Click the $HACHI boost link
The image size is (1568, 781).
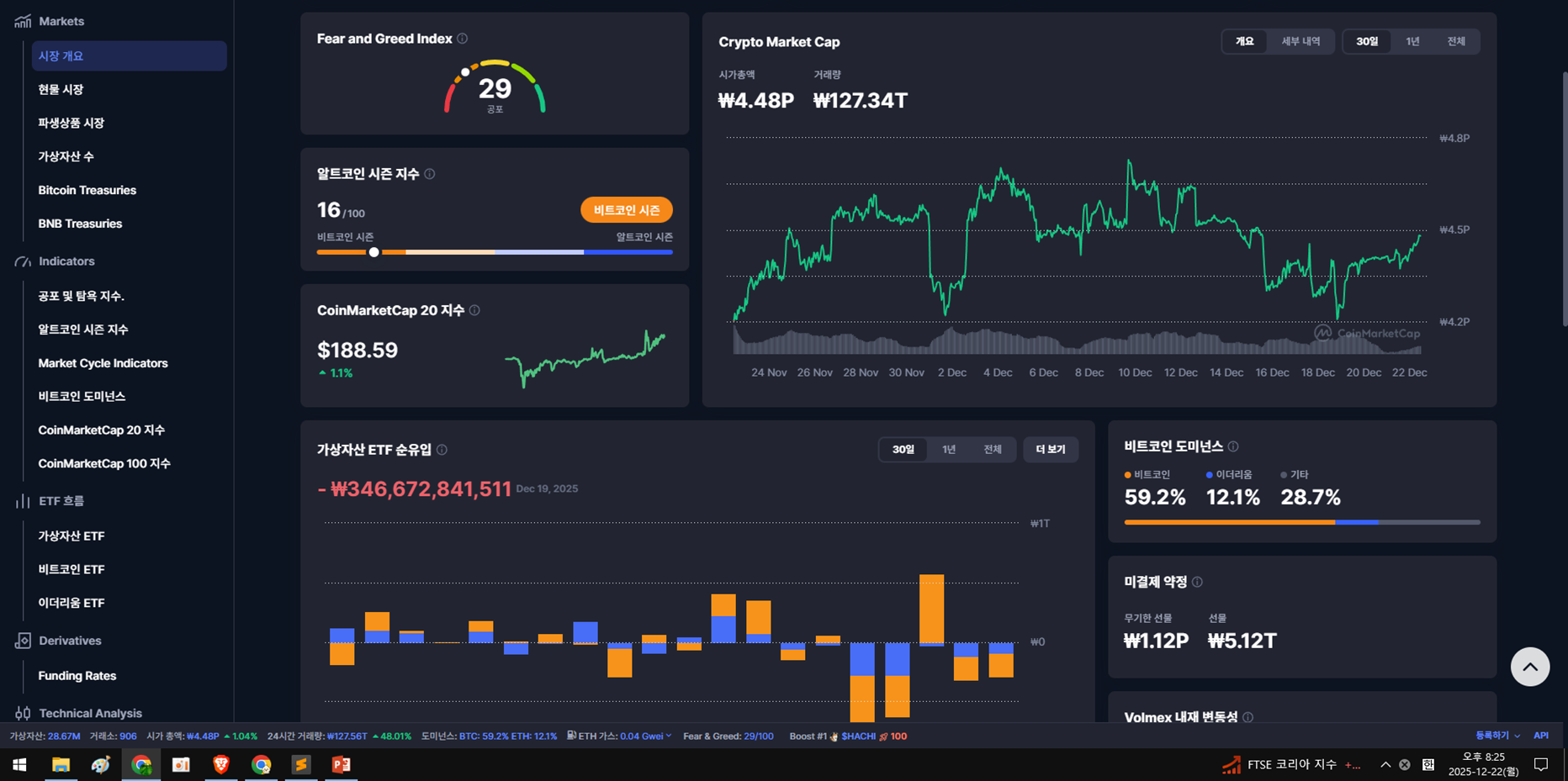(x=858, y=736)
